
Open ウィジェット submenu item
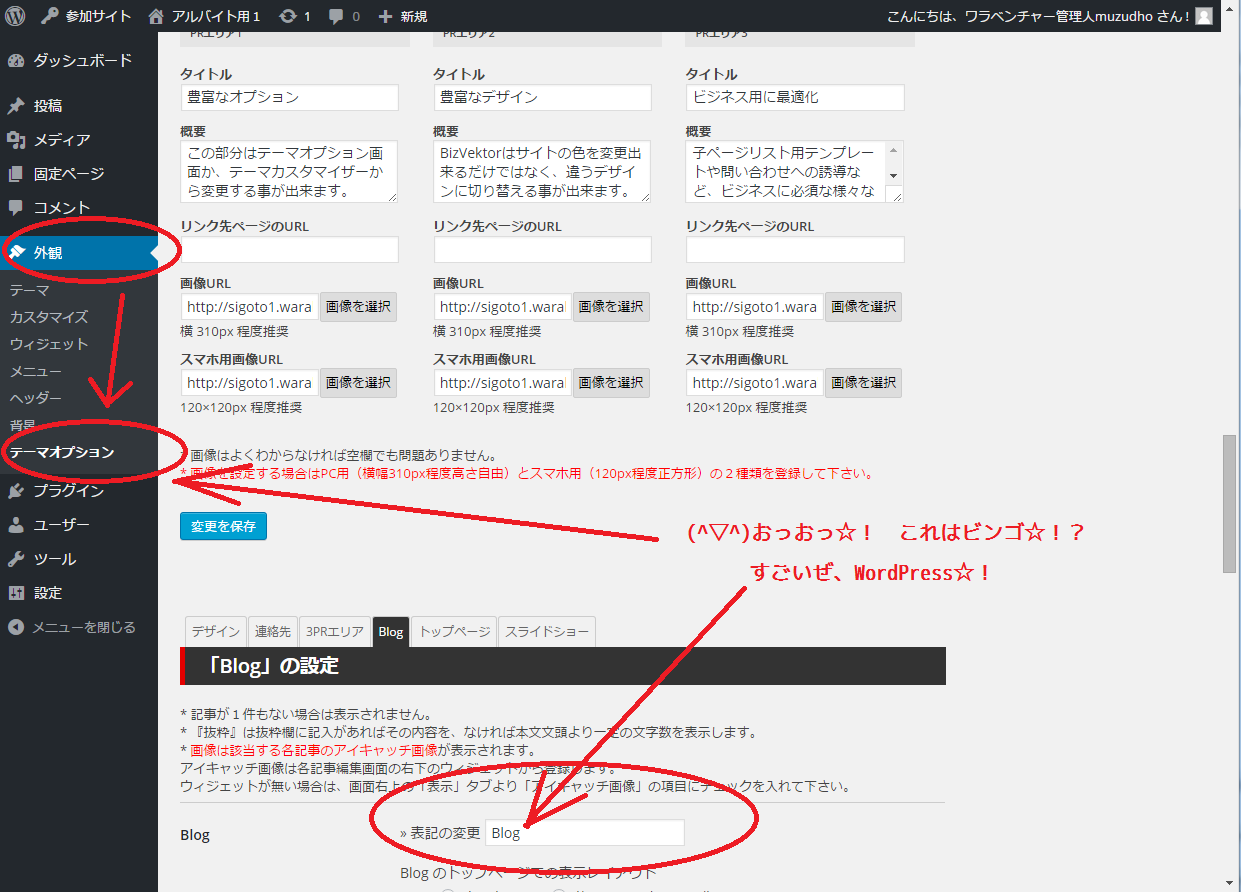[49, 344]
